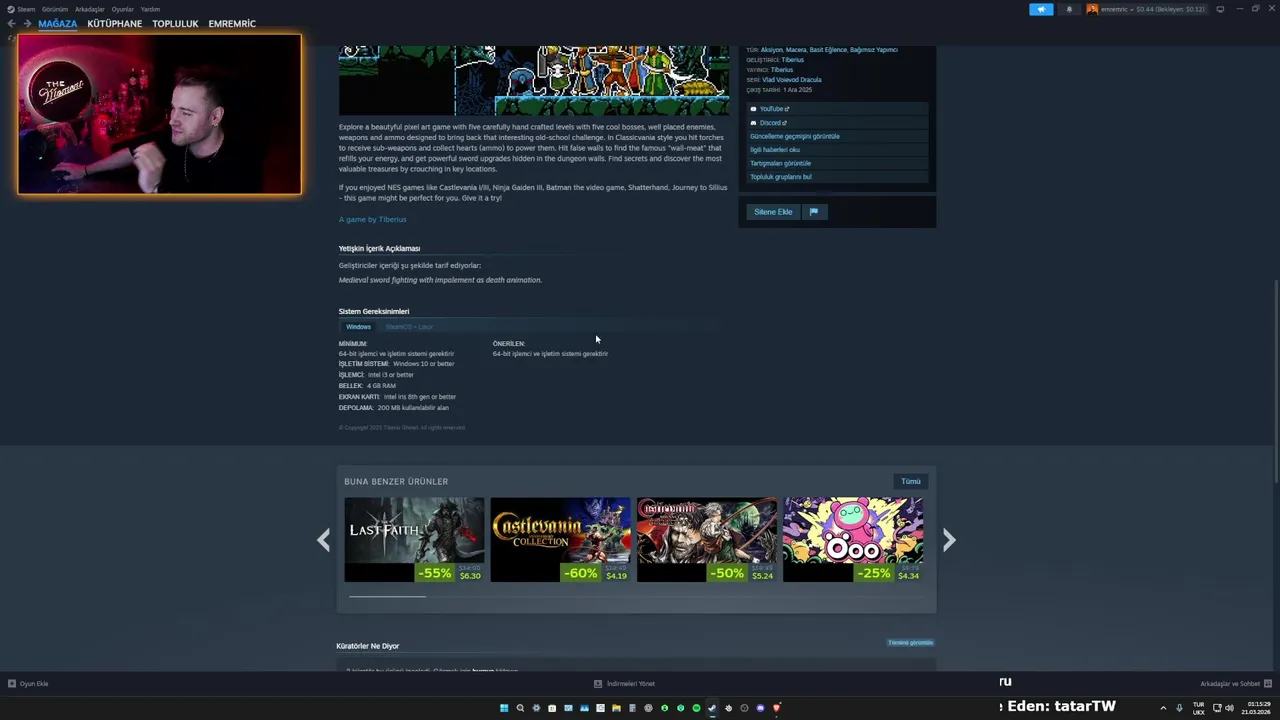
Task: Open the network and volume tray icons
Action: click(x=1222, y=708)
